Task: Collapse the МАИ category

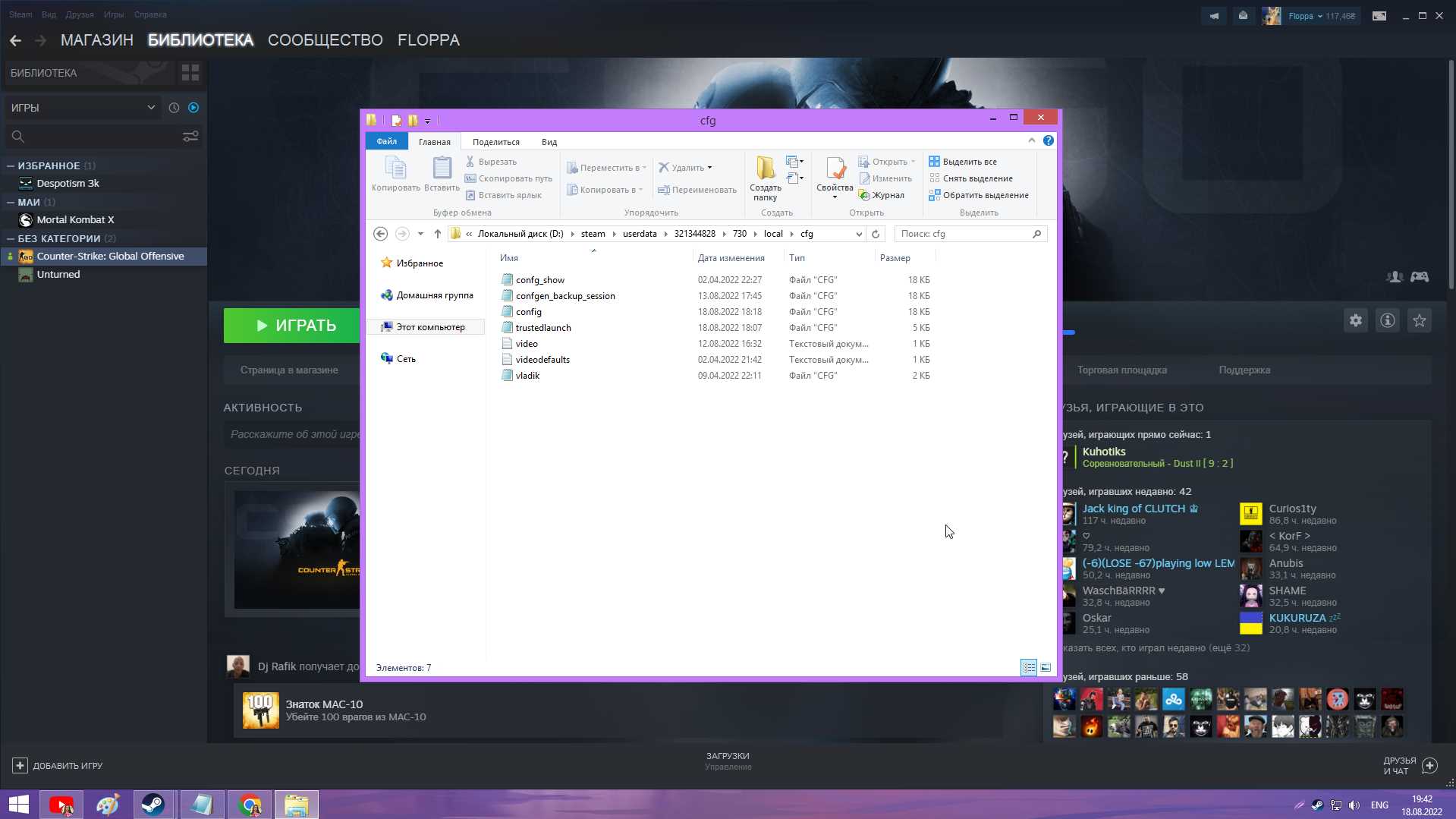Action: click(11, 202)
